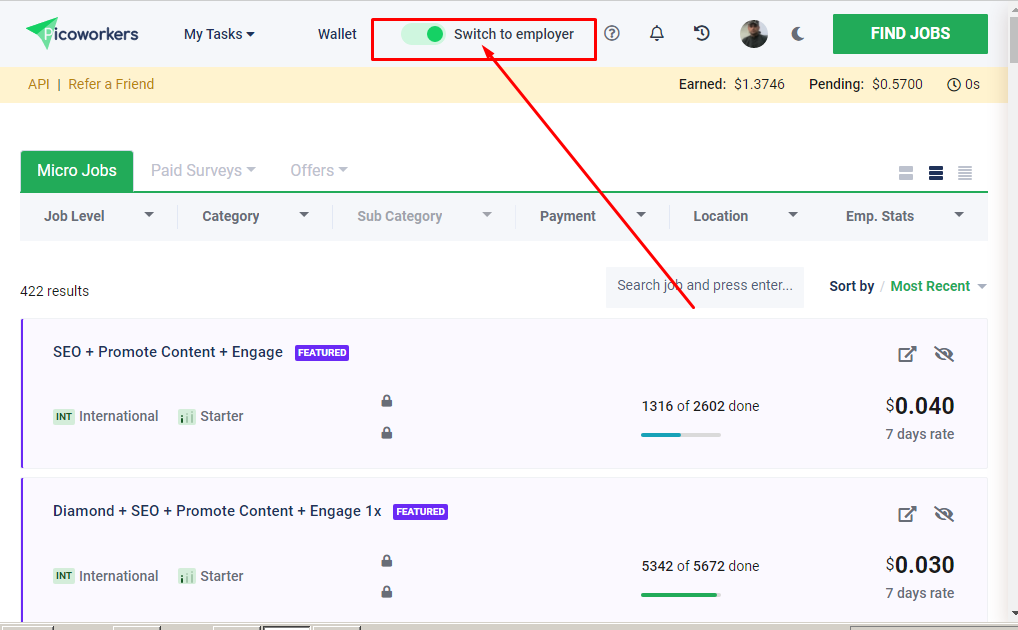Open SEO + Promote Content + Engage job title
The height and width of the screenshot is (630, 1018).
(x=168, y=352)
